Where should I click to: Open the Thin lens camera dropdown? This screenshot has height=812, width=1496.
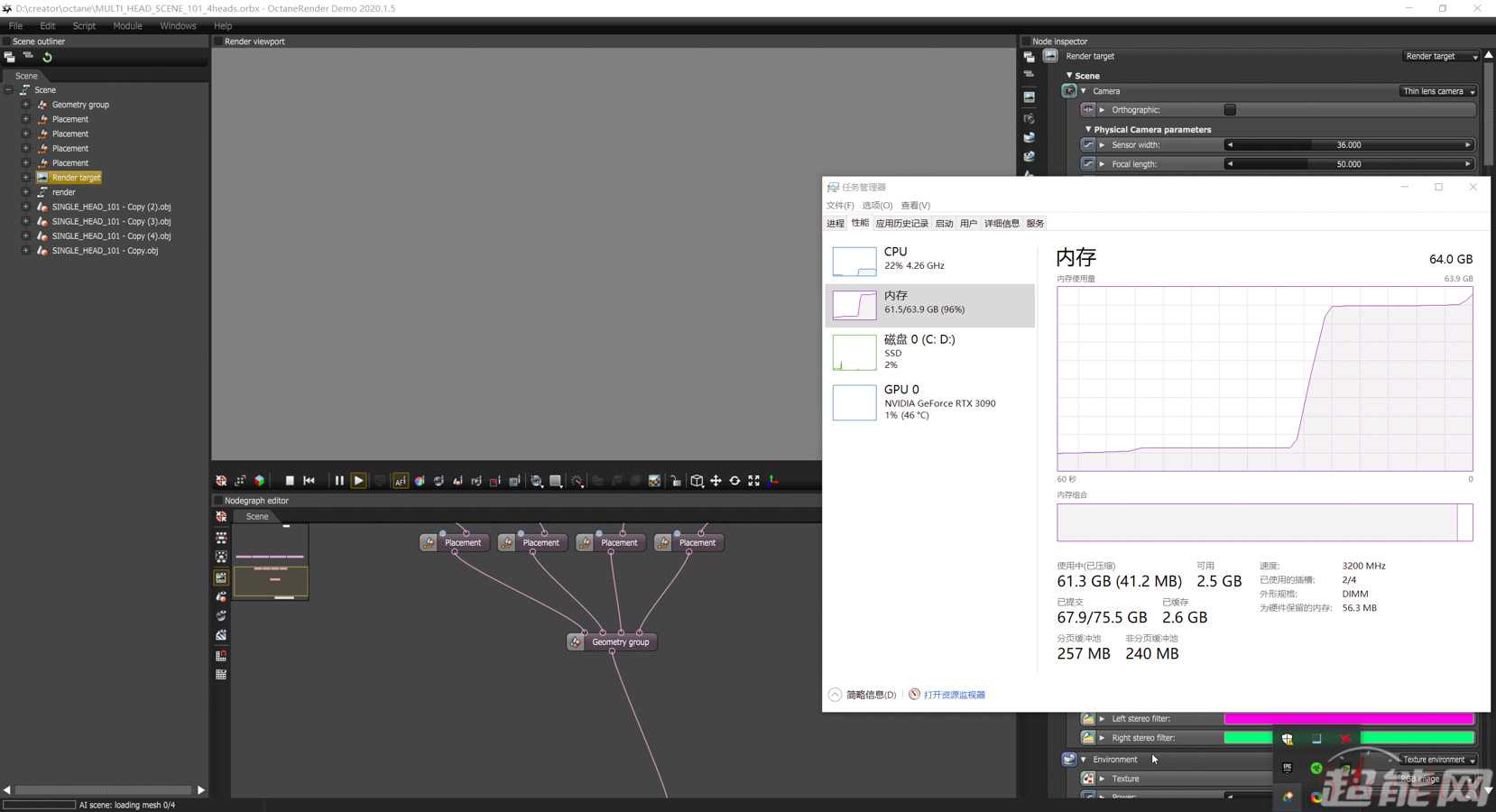click(1438, 91)
